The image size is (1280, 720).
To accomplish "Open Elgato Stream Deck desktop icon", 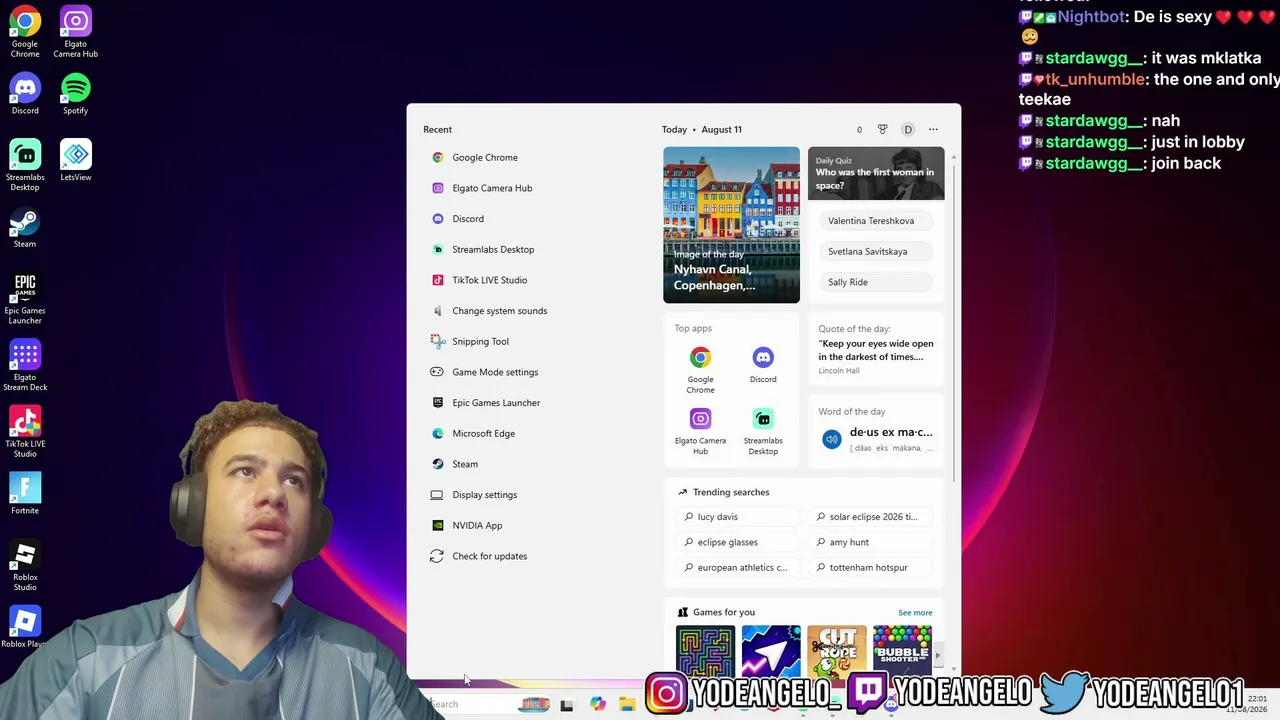I will [25, 365].
